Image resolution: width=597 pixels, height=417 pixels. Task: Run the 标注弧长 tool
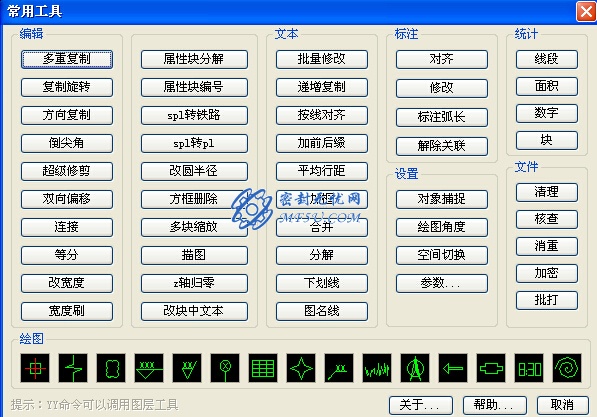tap(442, 117)
